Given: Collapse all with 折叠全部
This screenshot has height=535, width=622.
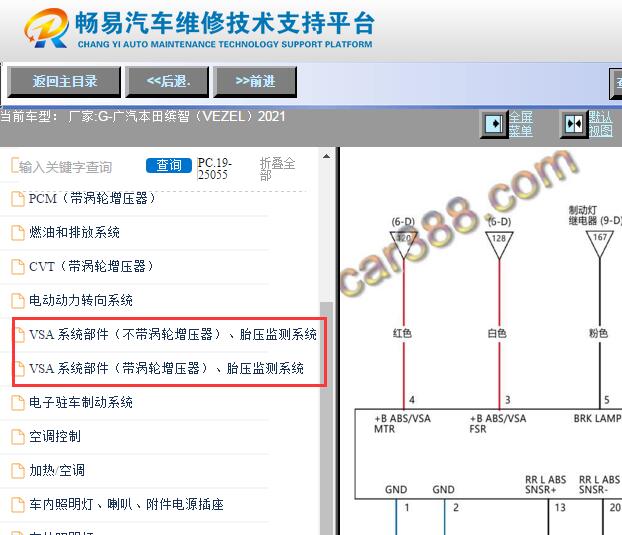Looking at the screenshot, I should 277,169.
